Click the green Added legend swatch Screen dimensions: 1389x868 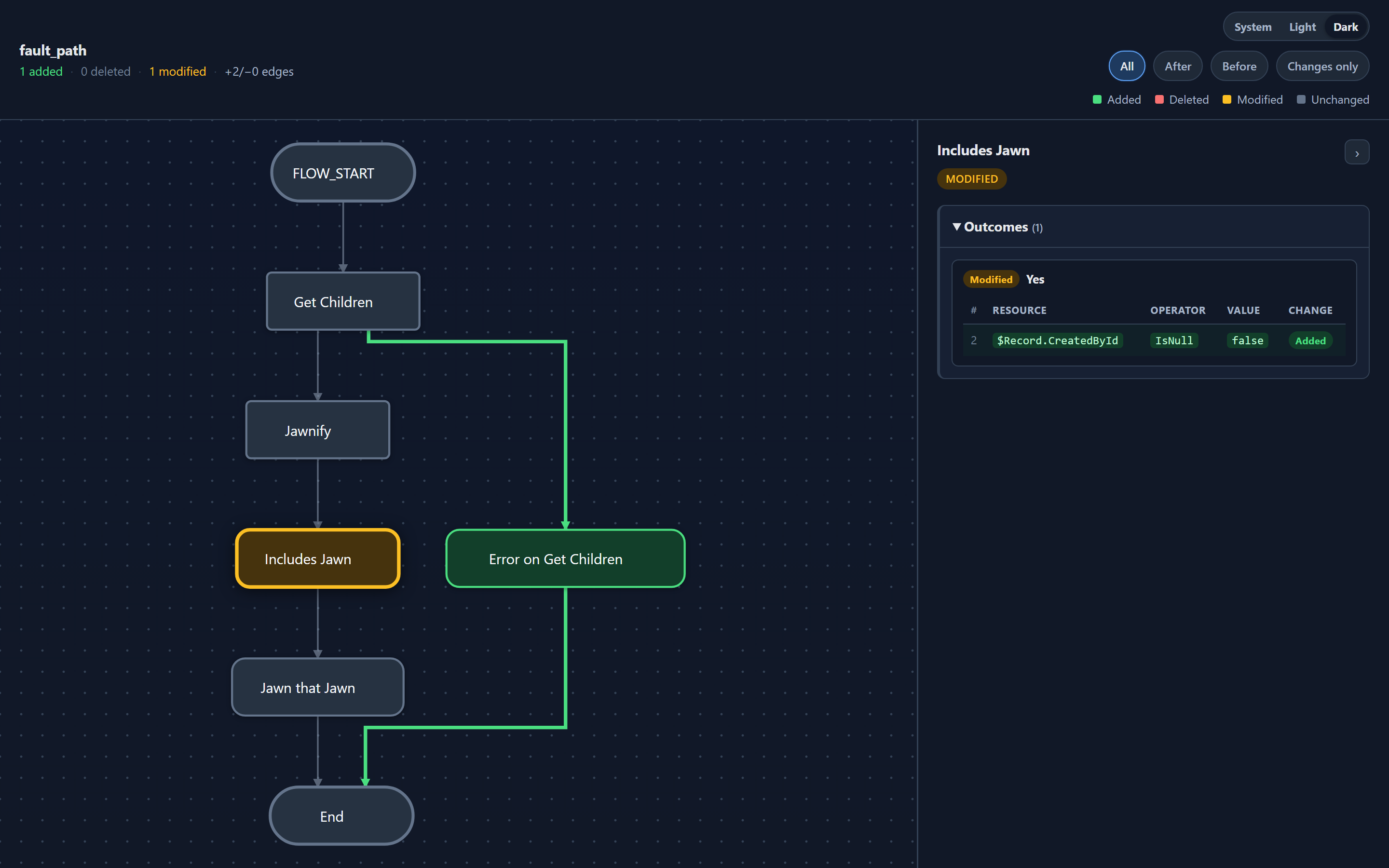(1097, 99)
